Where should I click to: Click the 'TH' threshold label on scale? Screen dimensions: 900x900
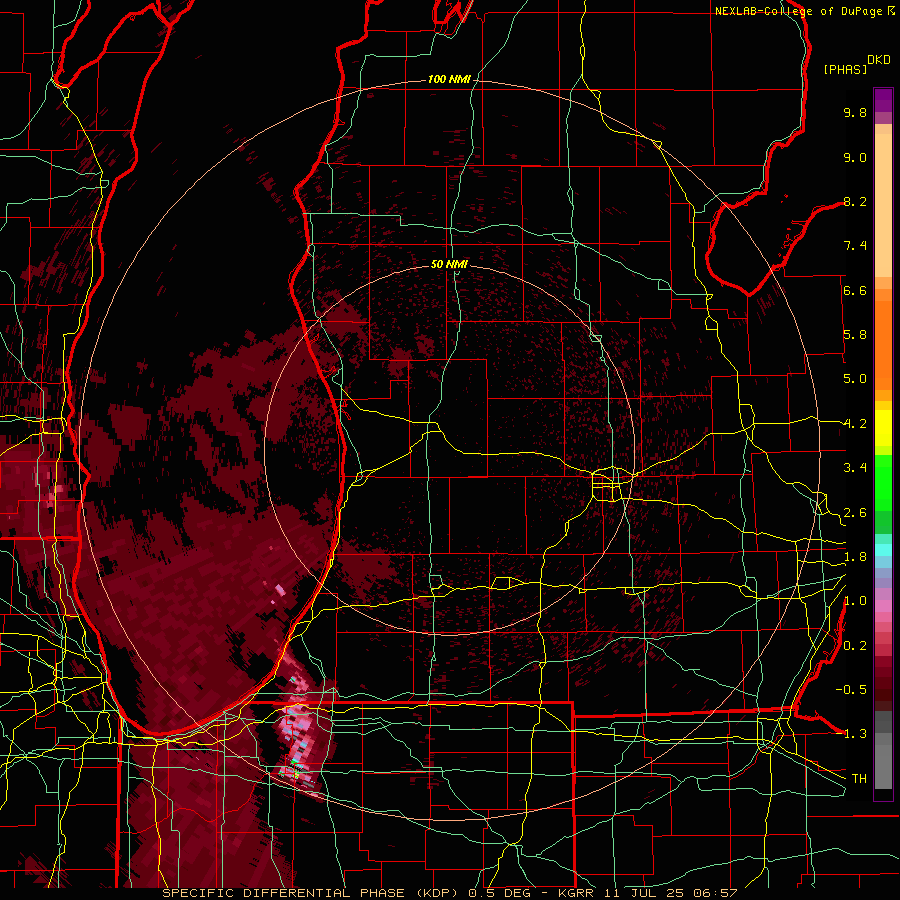pyautogui.click(x=859, y=779)
